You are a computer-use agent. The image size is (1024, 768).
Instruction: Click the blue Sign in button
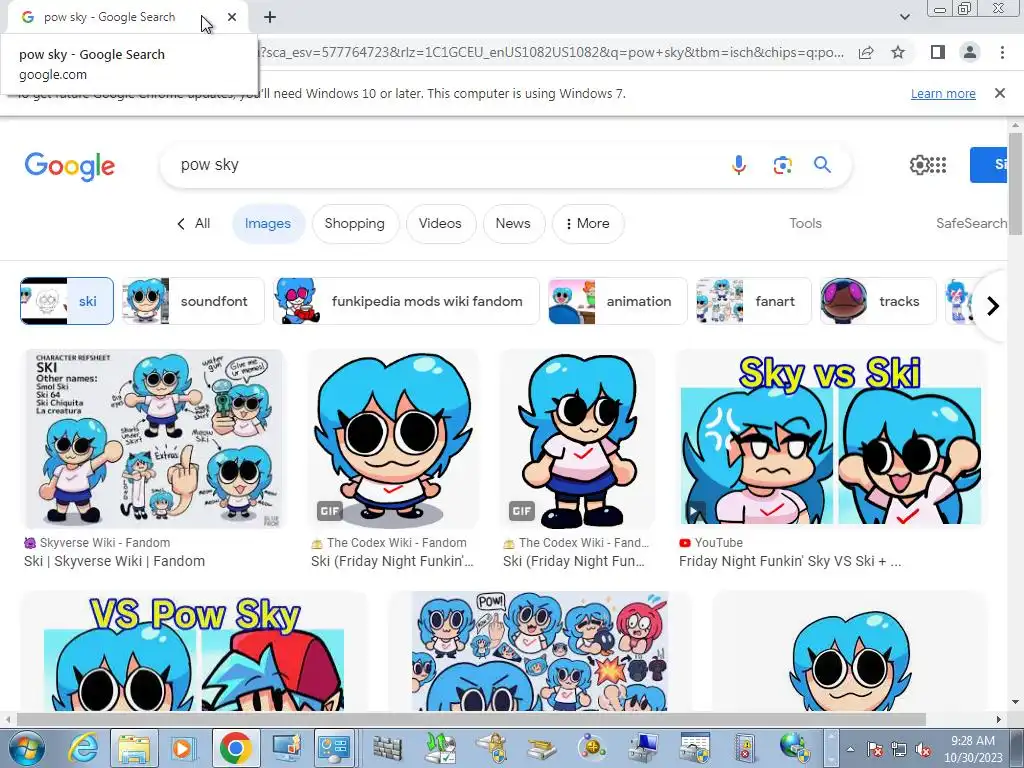988,165
